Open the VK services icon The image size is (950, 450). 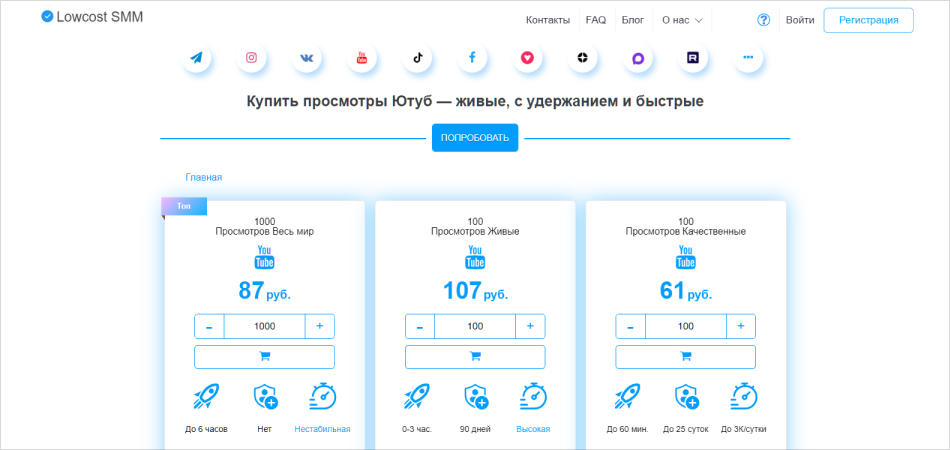pos(307,58)
